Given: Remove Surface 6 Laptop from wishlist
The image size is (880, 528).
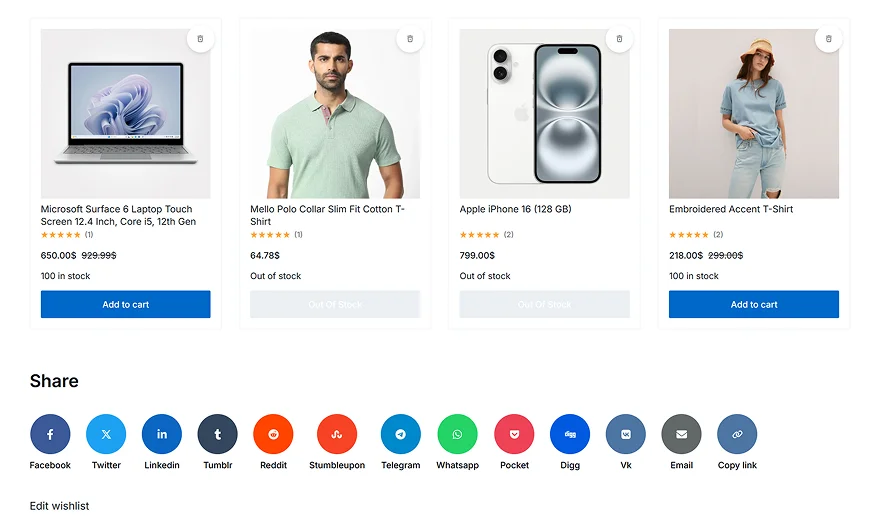Looking at the screenshot, I should [x=200, y=39].
